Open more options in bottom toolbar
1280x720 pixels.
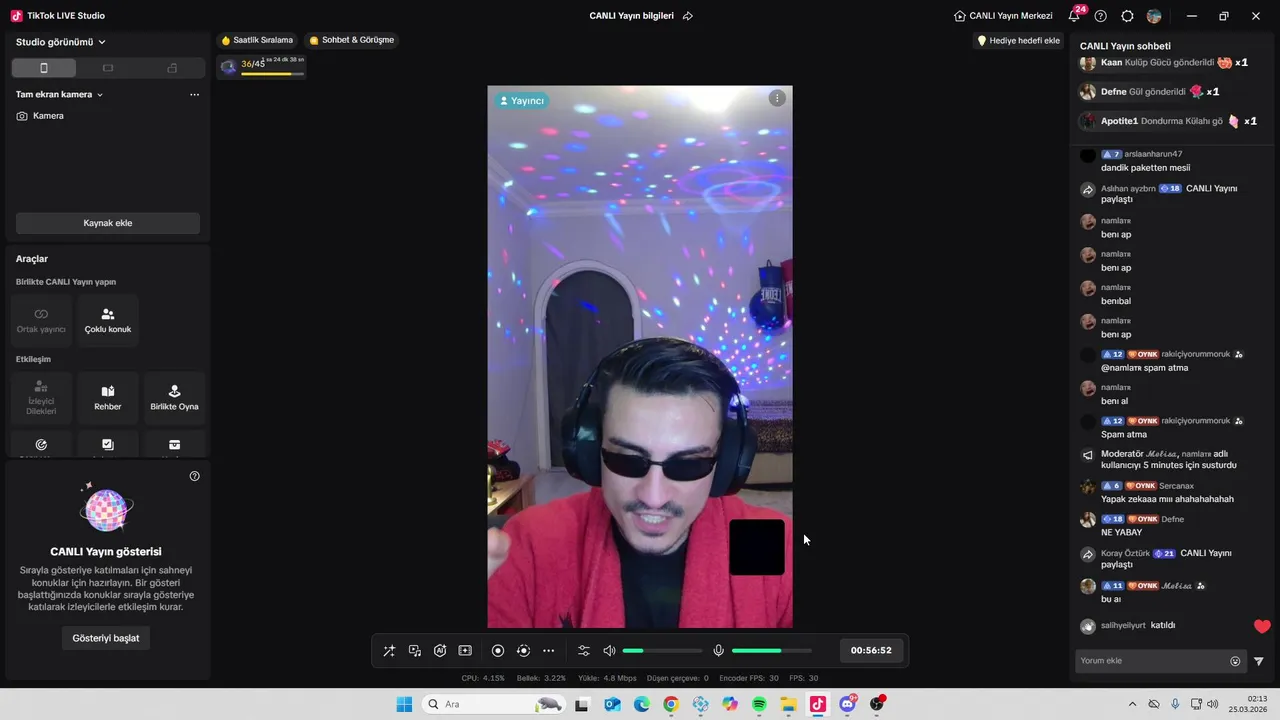coord(548,651)
